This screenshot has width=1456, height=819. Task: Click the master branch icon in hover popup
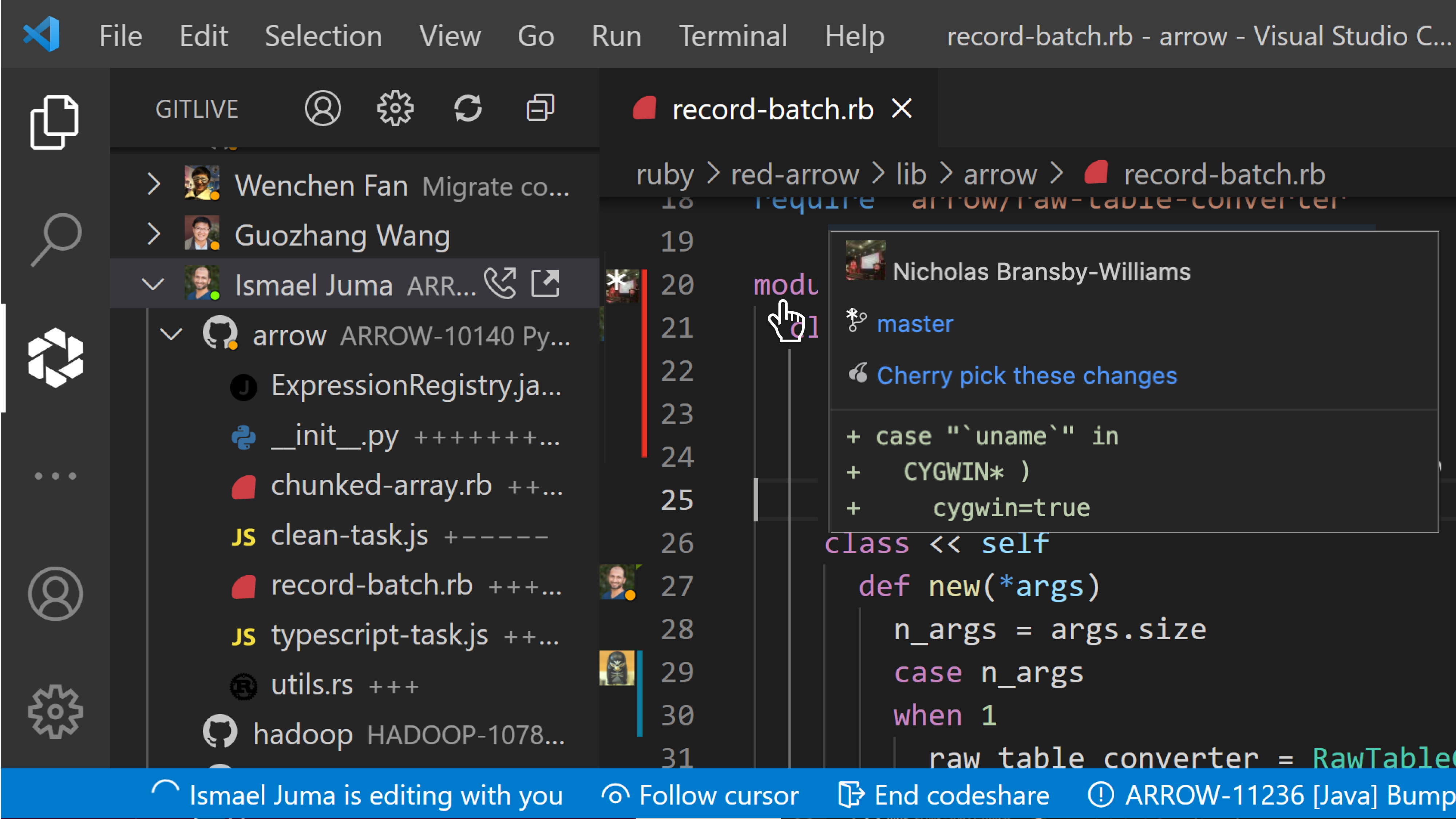(x=856, y=320)
